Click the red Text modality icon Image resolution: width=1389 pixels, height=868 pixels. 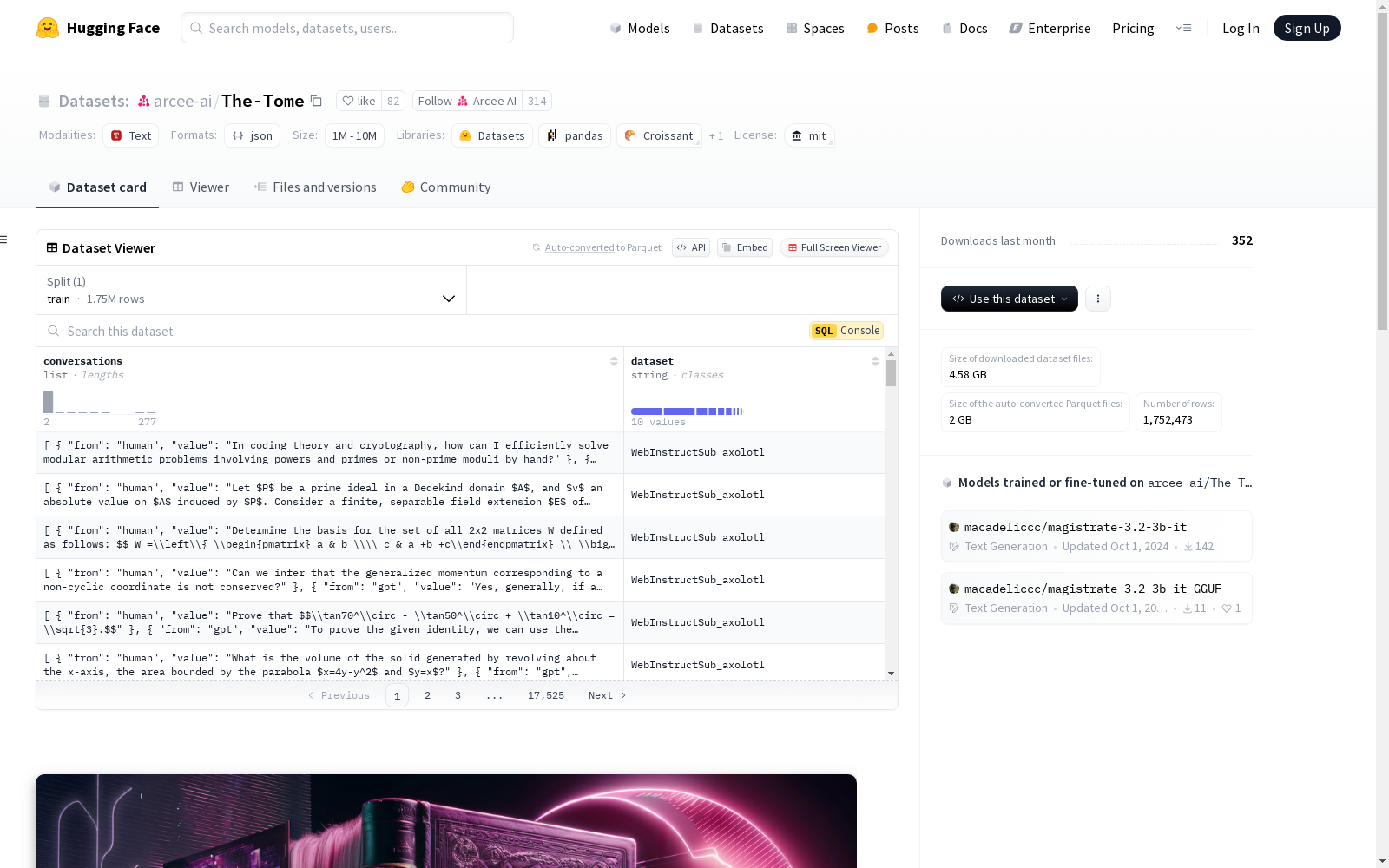click(116, 135)
